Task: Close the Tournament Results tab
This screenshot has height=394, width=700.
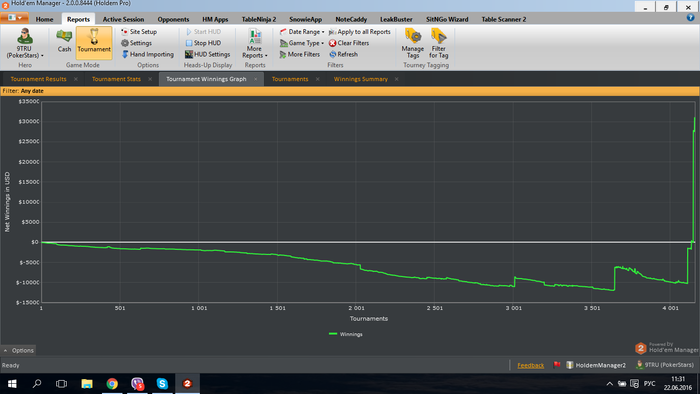Action: [x=75, y=79]
